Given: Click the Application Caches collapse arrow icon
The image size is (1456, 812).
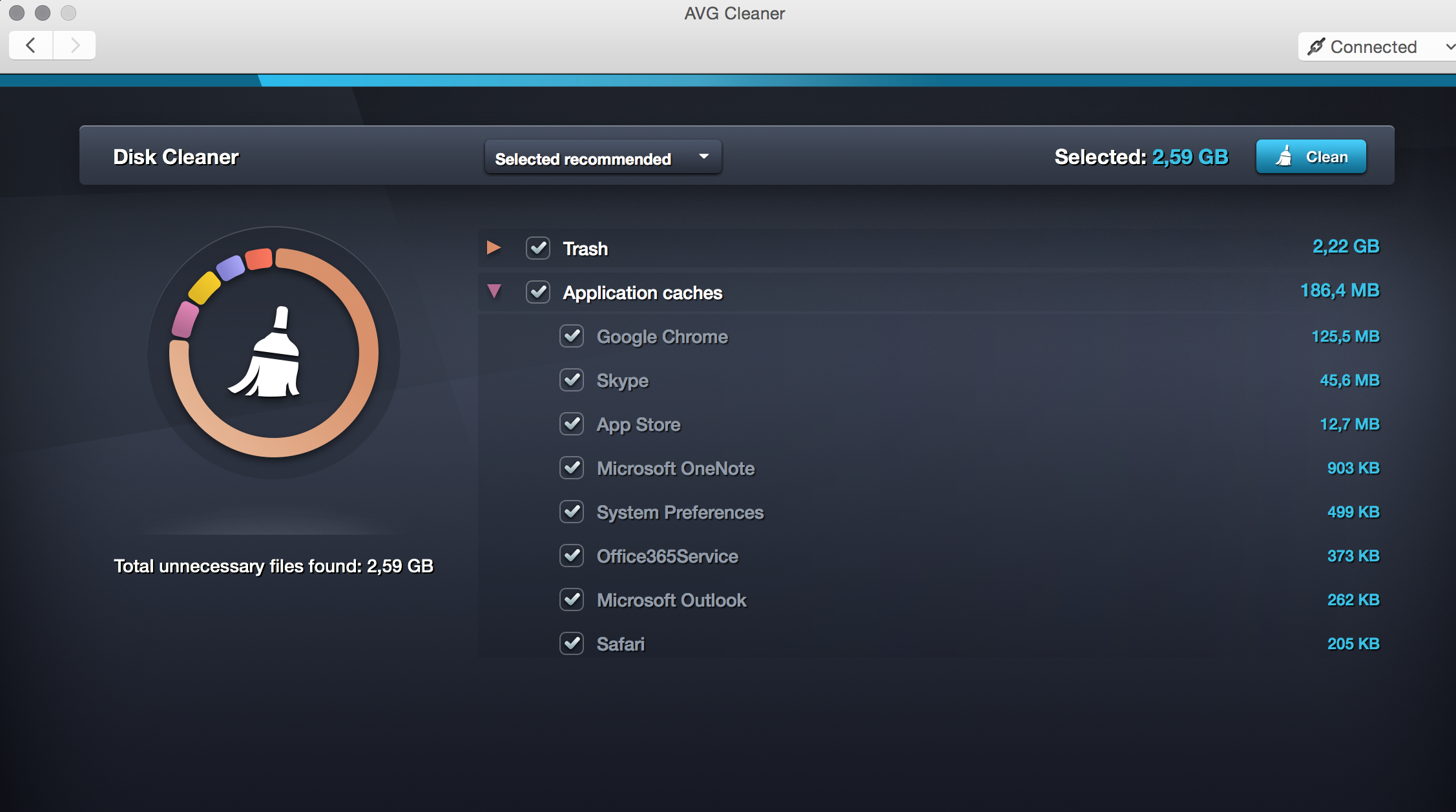Looking at the screenshot, I should click(496, 293).
